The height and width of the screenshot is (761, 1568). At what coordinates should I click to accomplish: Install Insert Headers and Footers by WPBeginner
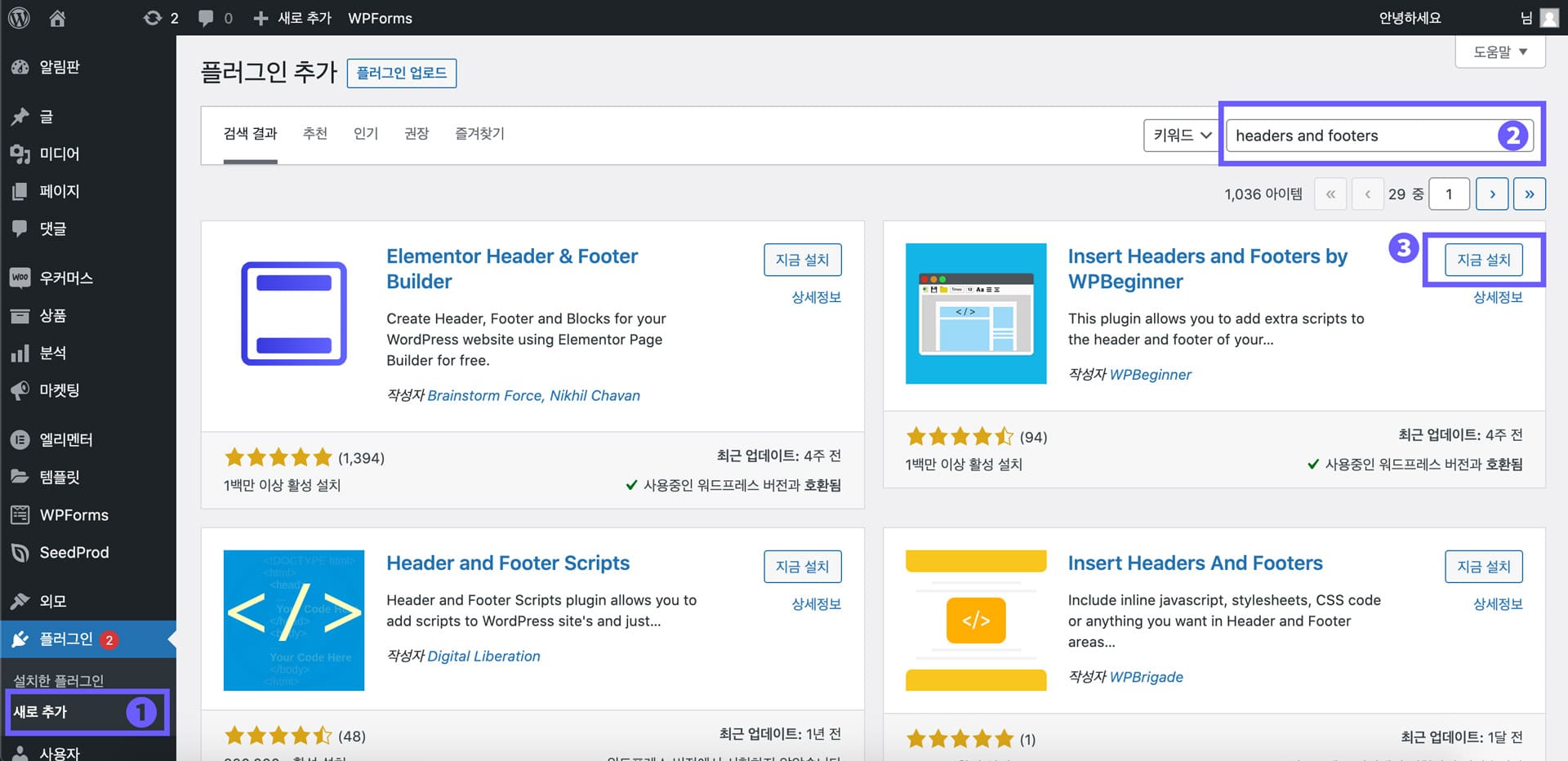coord(1484,260)
